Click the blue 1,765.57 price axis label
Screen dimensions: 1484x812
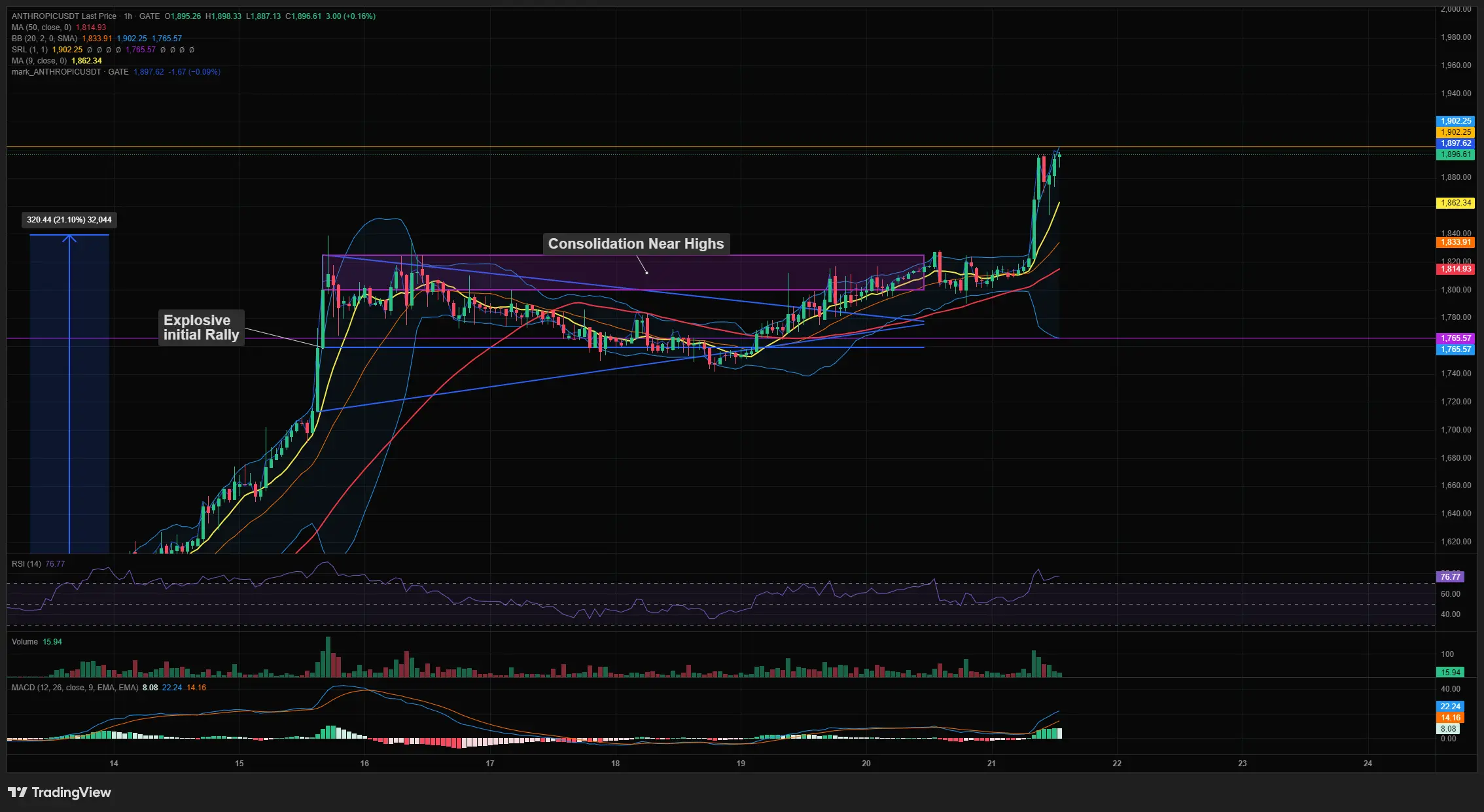click(1455, 349)
